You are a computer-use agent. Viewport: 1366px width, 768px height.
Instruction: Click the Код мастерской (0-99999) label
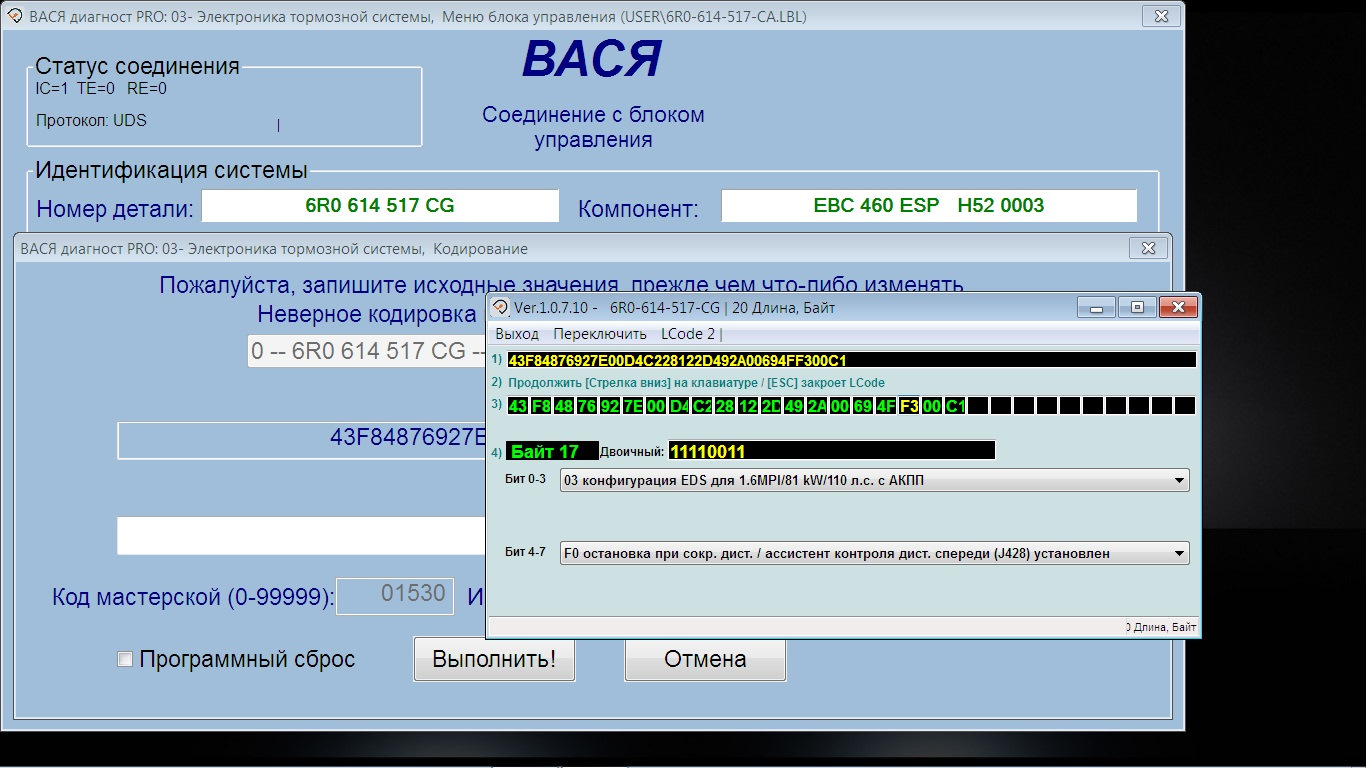193,598
